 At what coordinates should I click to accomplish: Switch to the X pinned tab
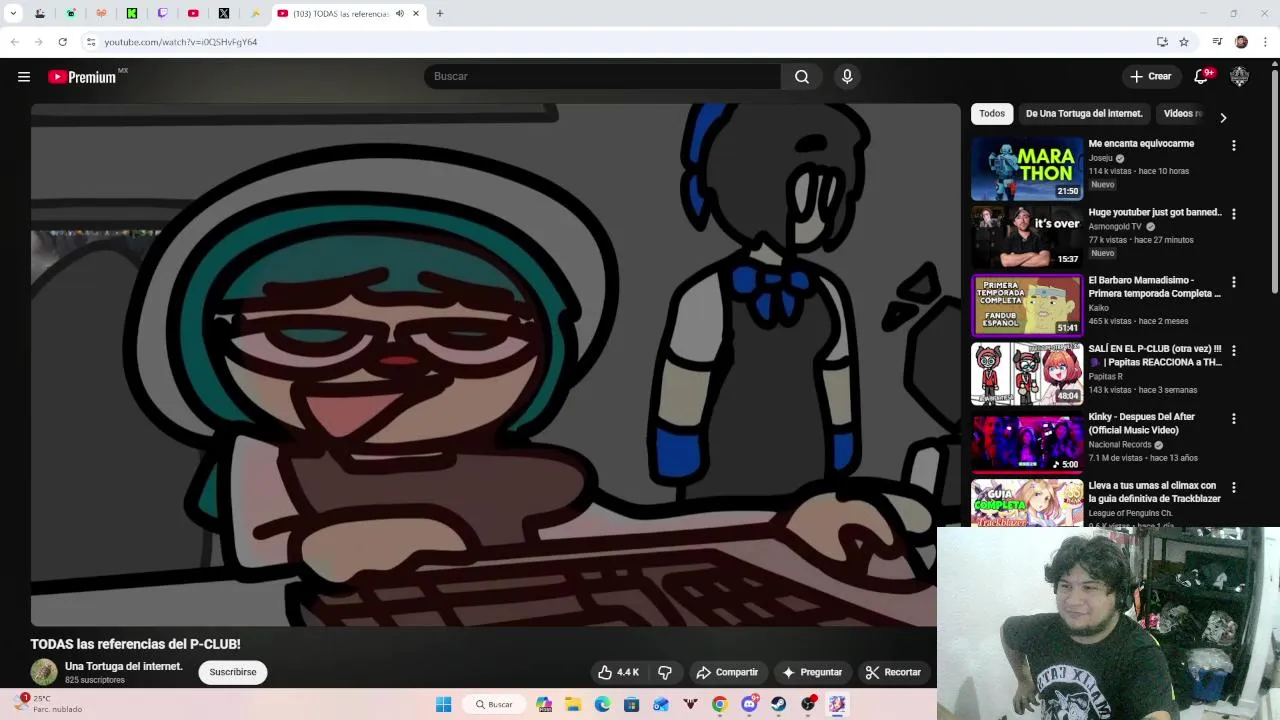pos(223,14)
